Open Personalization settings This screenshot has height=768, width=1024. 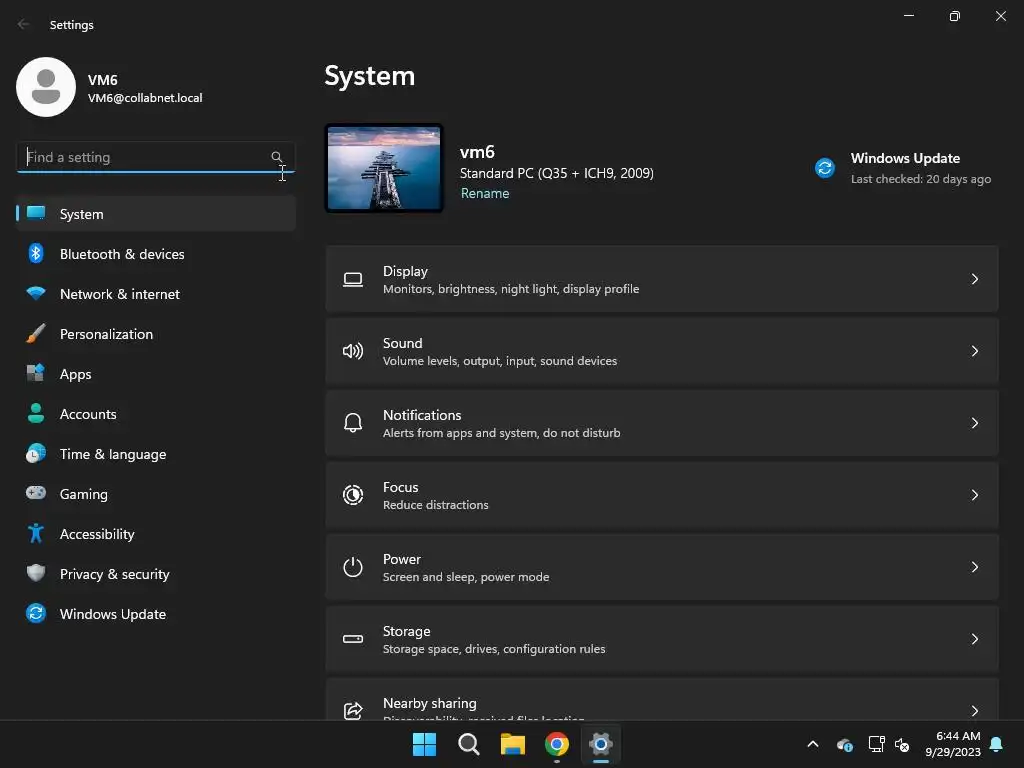(x=155, y=334)
